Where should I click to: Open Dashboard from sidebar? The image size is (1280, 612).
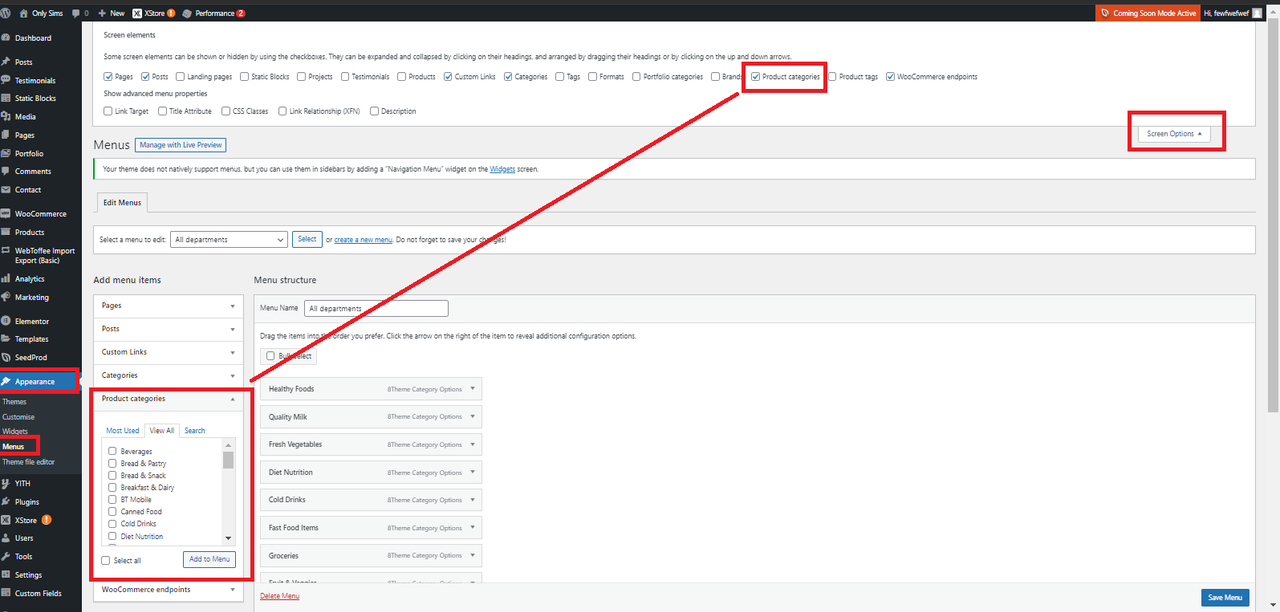pyautogui.click(x=33, y=38)
